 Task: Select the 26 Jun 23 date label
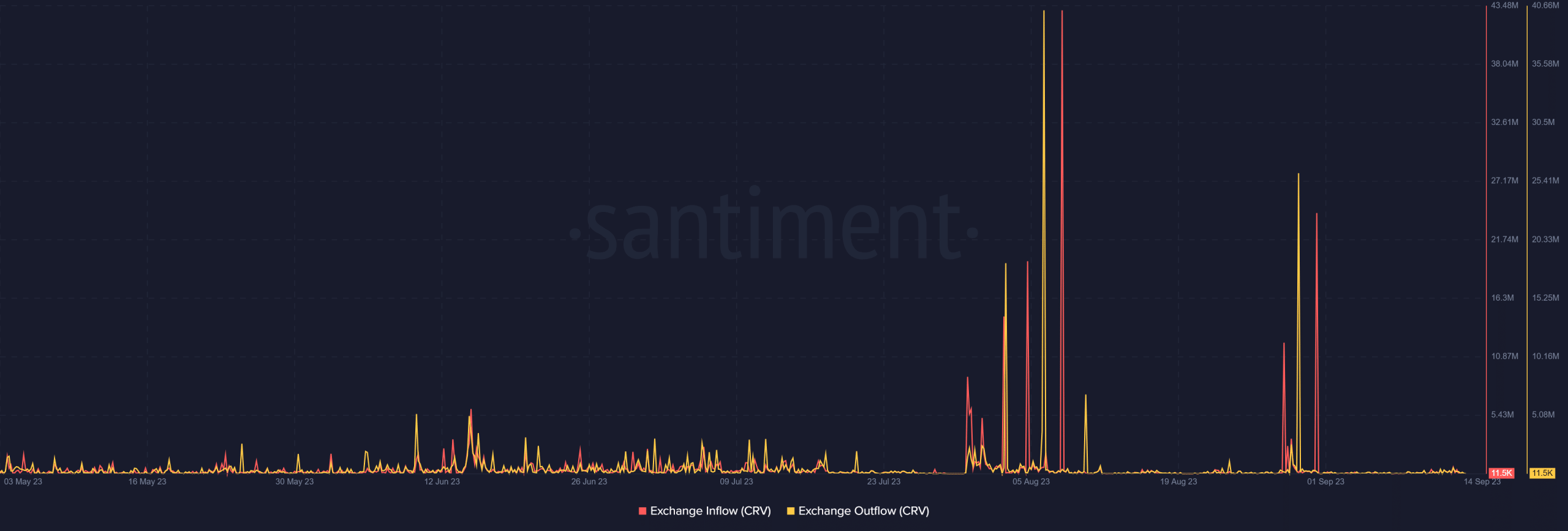tap(589, 481)
